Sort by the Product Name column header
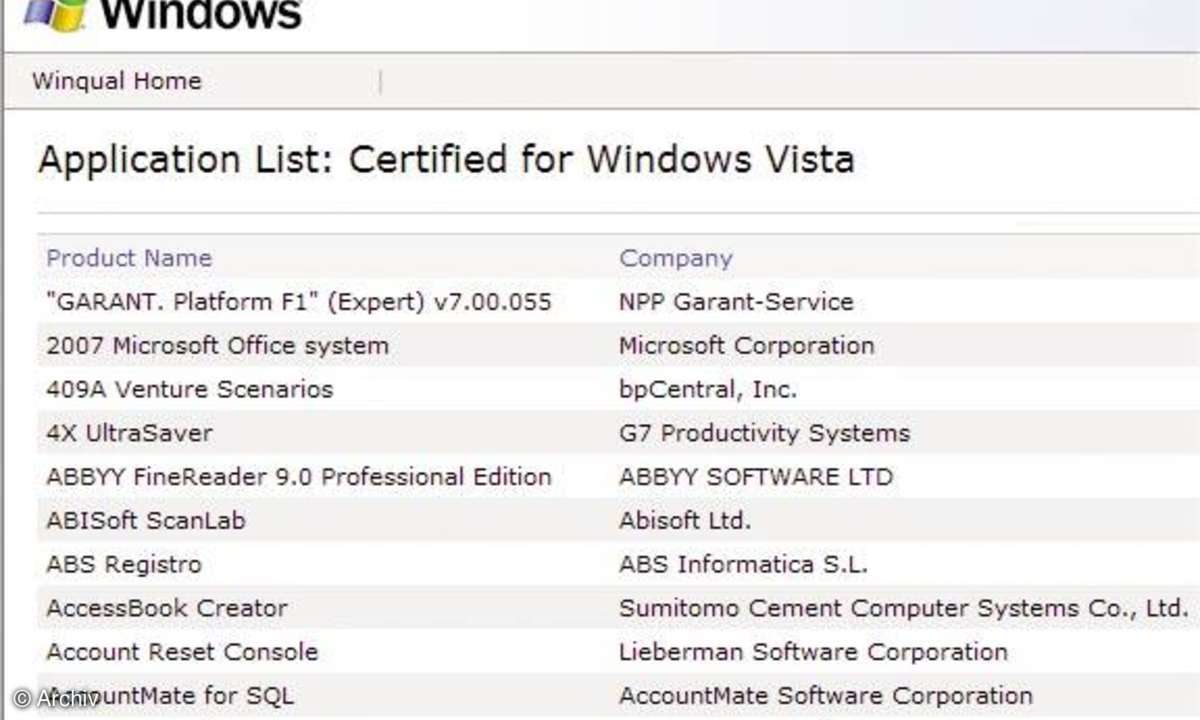Image resolution: width=1200 pixels, height=720 pixels. pos(129,258)
